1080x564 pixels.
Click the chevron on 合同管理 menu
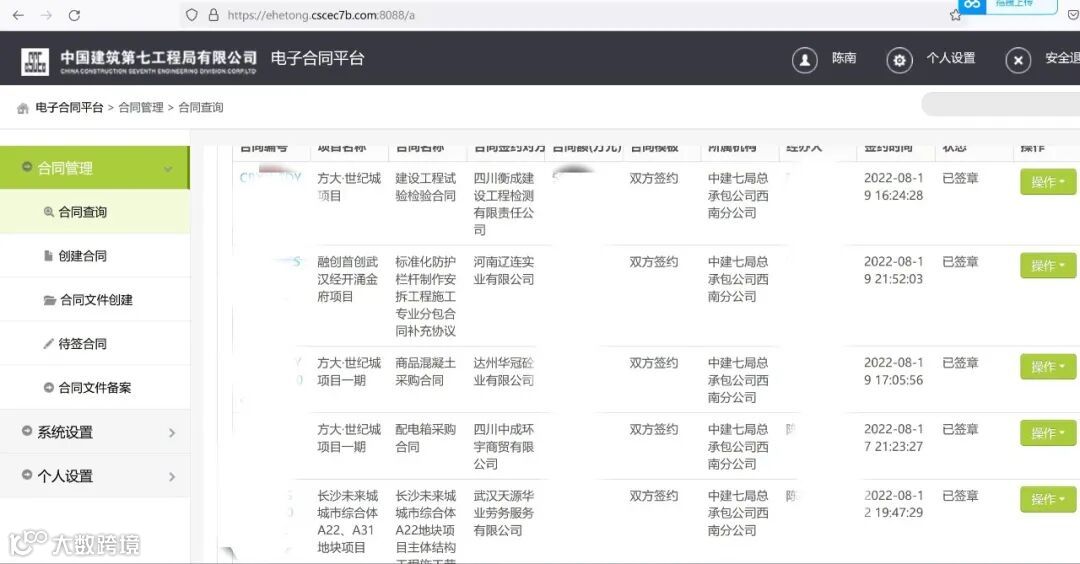(x=168, y=169)
